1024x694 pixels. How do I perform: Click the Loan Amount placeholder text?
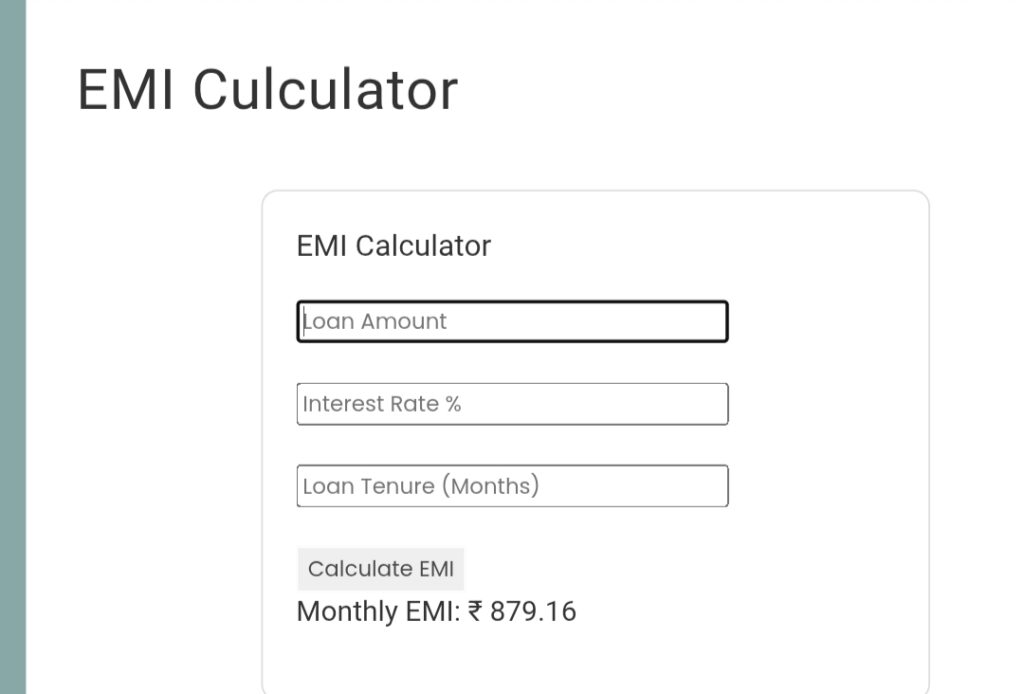click(x=373, y=321)
